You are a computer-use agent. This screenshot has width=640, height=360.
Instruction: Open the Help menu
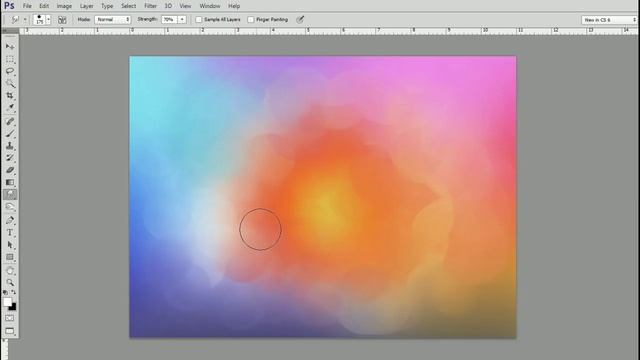tap(234, 6)
